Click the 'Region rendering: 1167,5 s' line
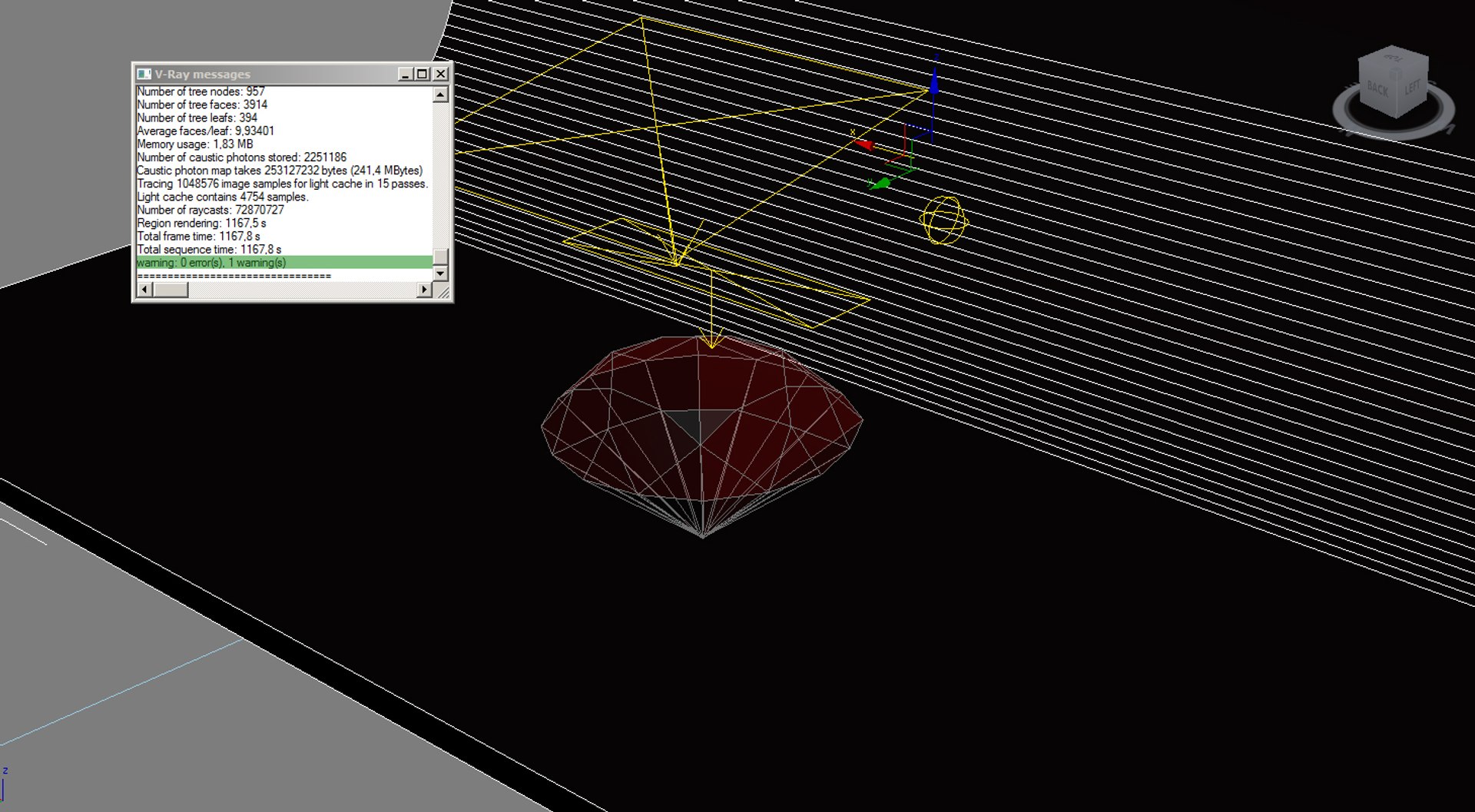Viewport: 1475px width, 812px height. (201, 223)
